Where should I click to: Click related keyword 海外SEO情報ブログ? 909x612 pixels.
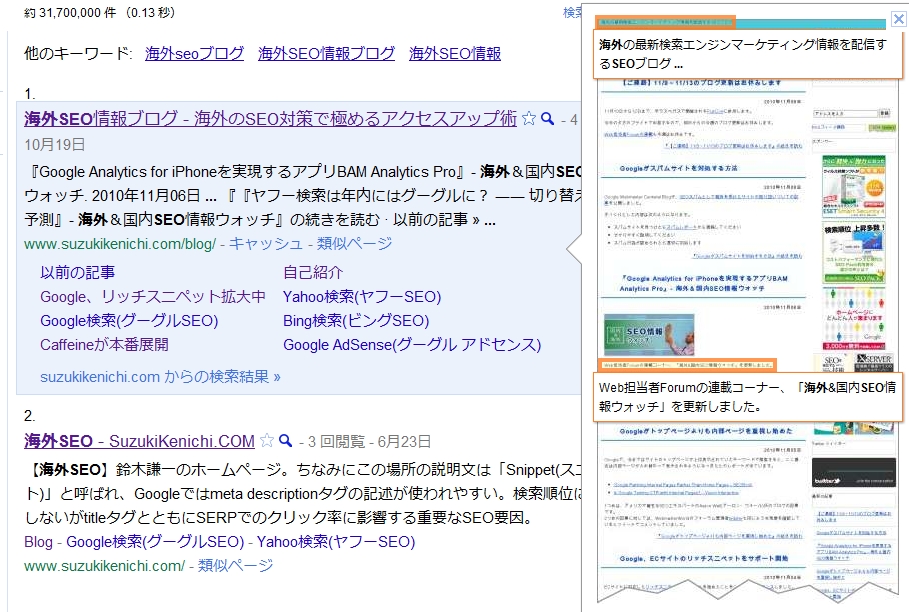point(326,54)
